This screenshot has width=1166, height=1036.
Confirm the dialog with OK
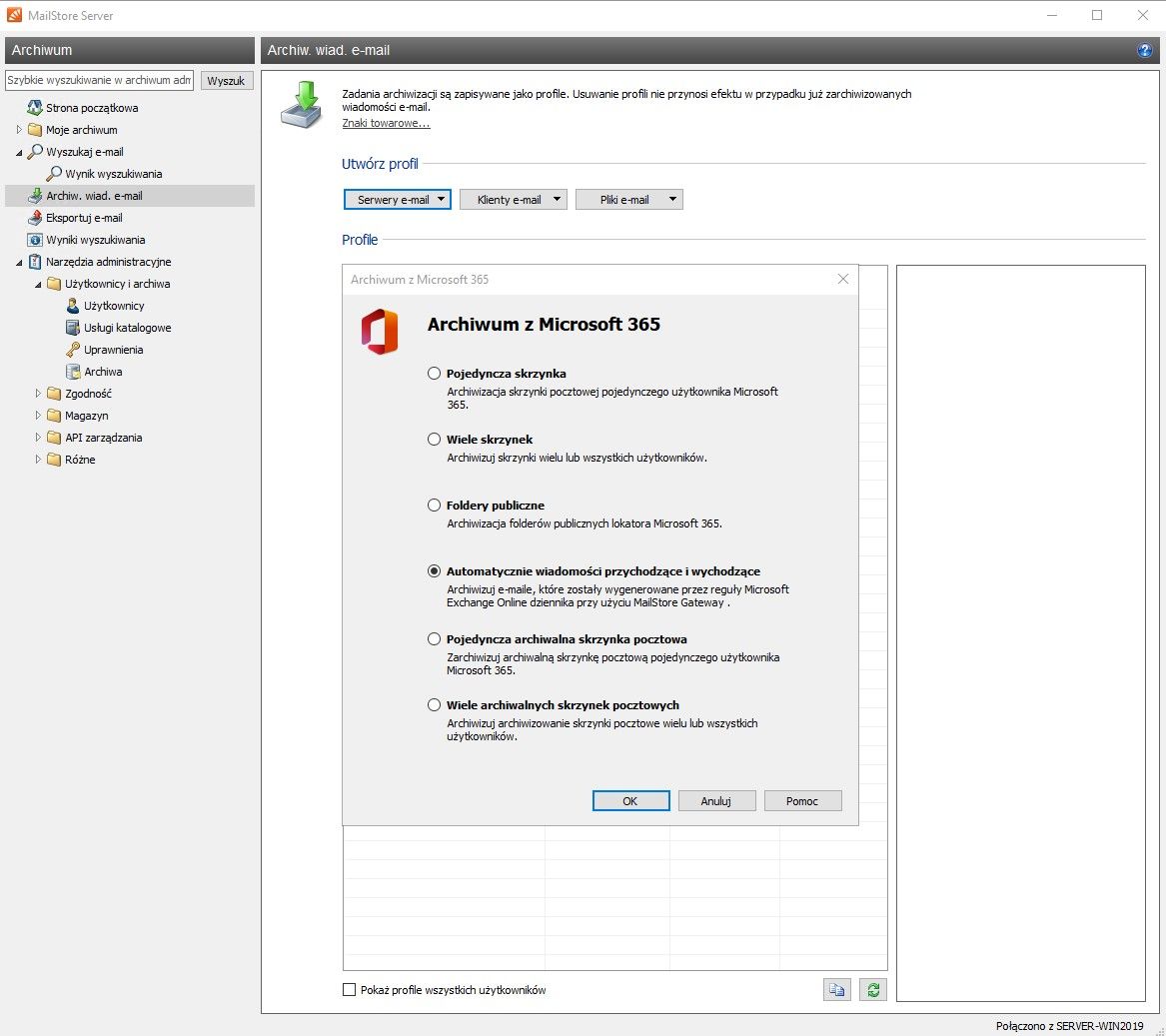(x=630, y=801)
